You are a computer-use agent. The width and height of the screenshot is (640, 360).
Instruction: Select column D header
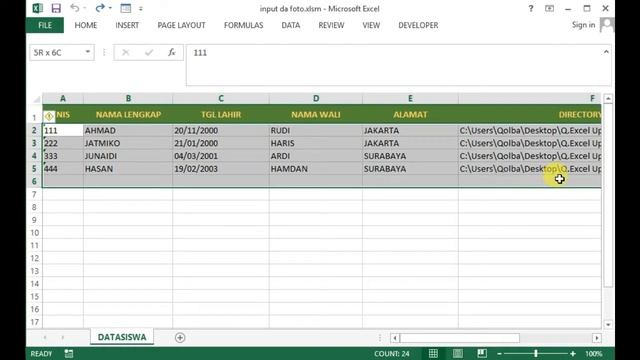tap(316, 98)
